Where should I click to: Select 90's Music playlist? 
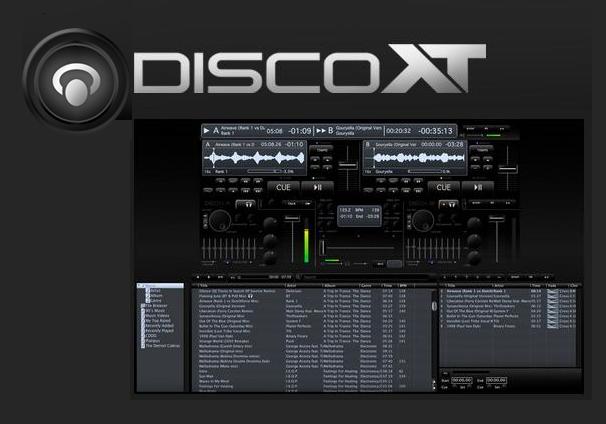tap(154, 310)
